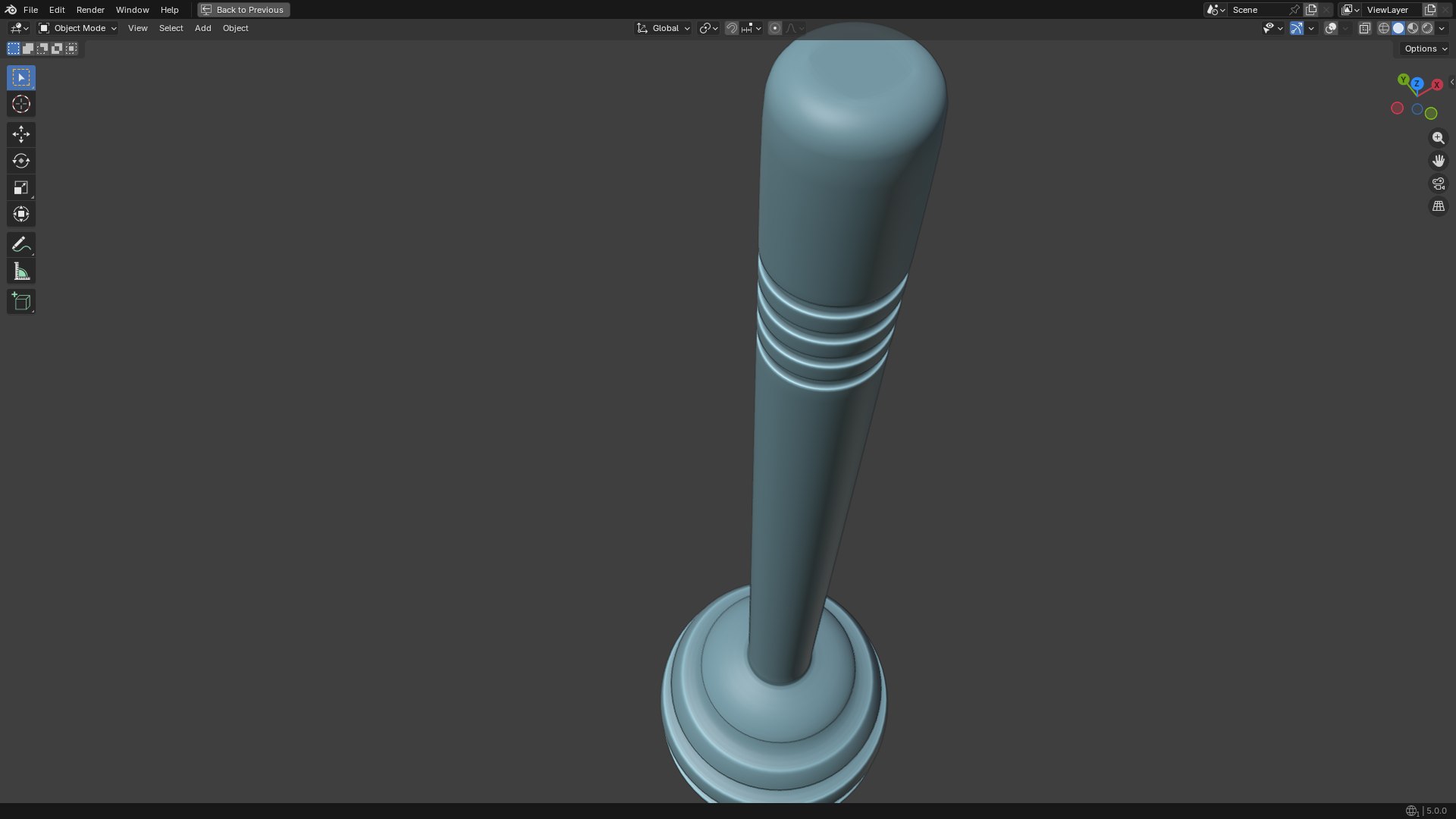This screenshot has height=819, width=1456.
Task: Open the snapping options dropdown
Action: (752, 28)
